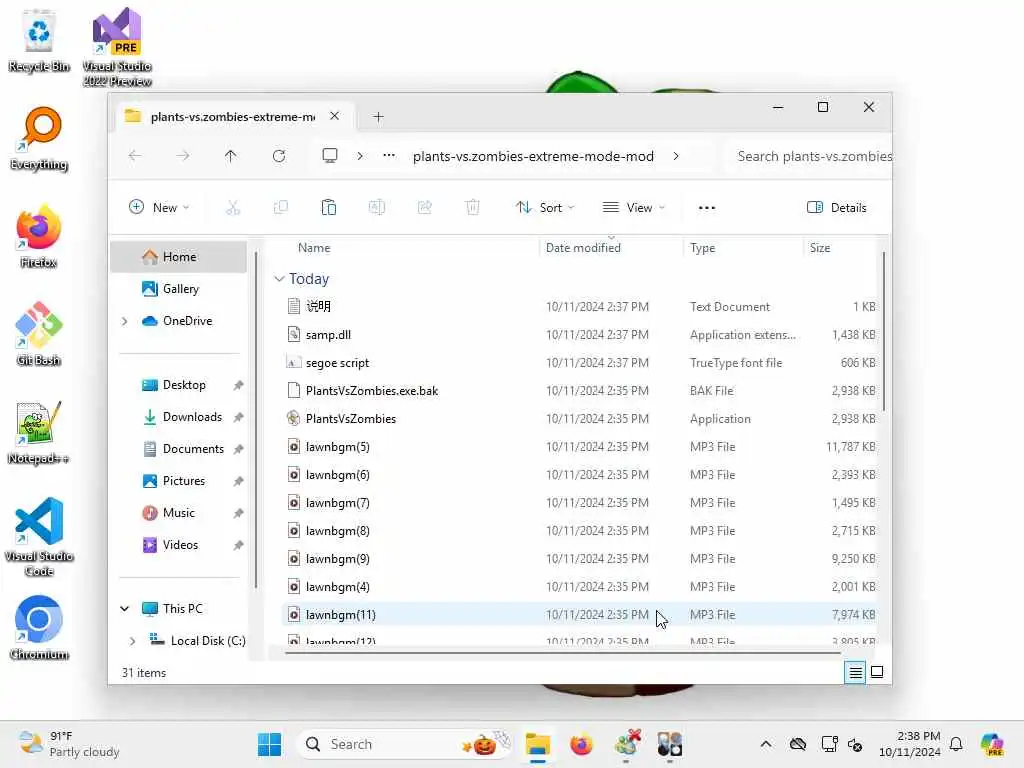This screenshot has height=768, width=1024.
Task: Select Visual Studio Code desktop shortcut
Action: 39,537
